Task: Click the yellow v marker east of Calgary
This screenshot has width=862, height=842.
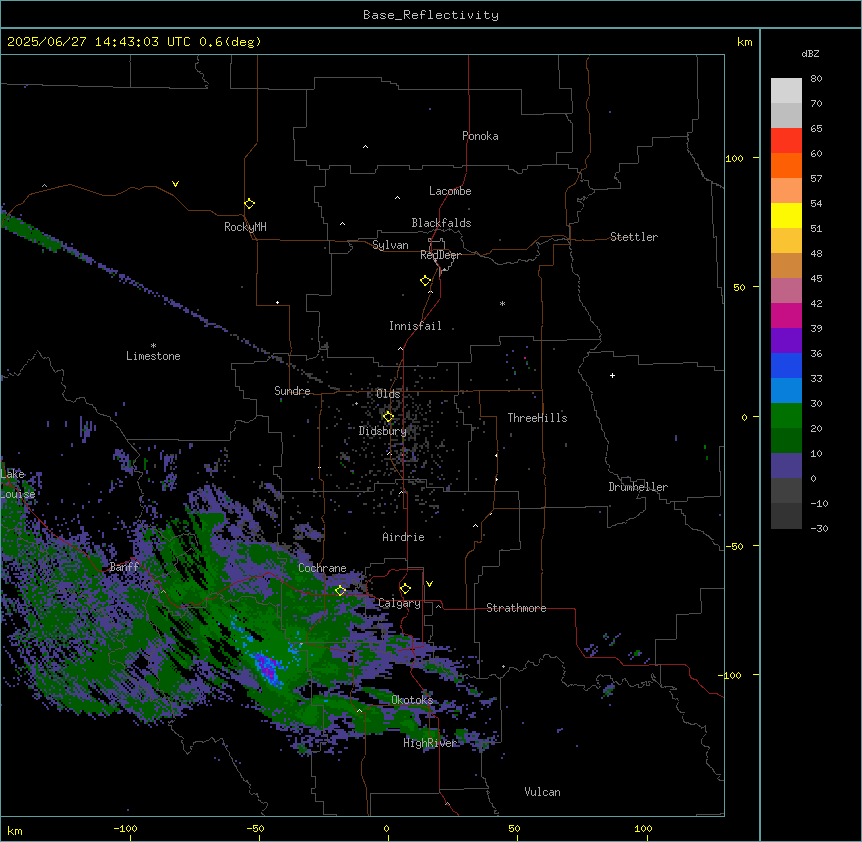Action: (x=429, y=584)
